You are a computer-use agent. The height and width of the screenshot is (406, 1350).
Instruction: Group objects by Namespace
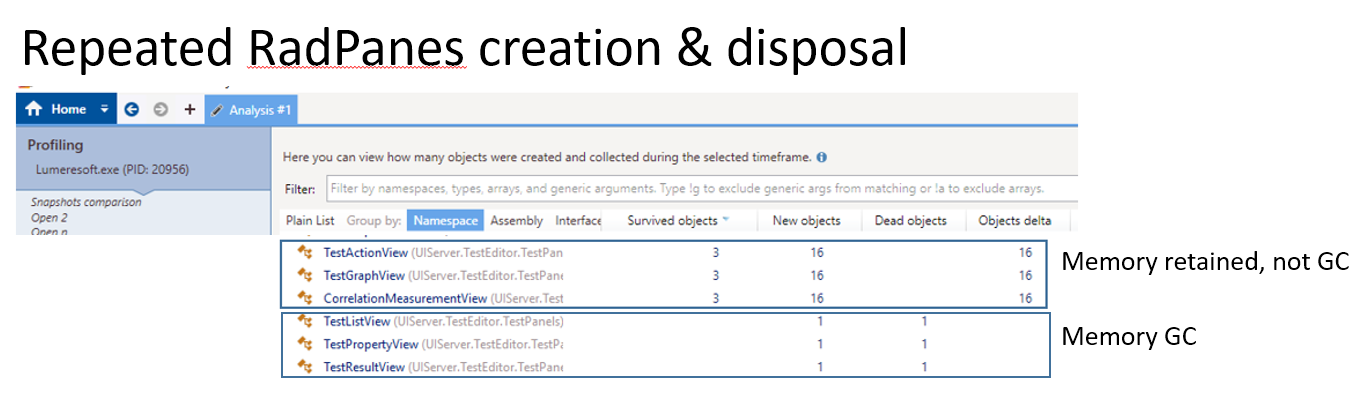445,220
